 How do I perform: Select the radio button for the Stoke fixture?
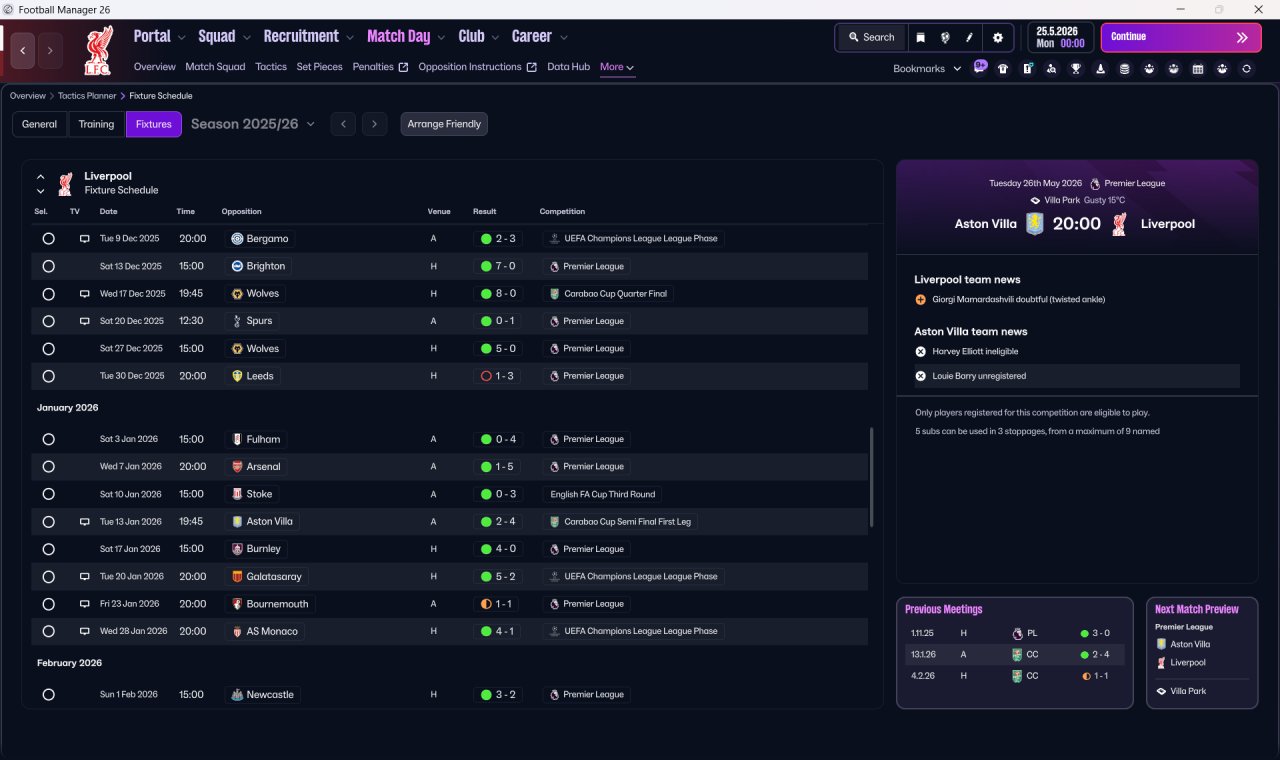(48, 494)
